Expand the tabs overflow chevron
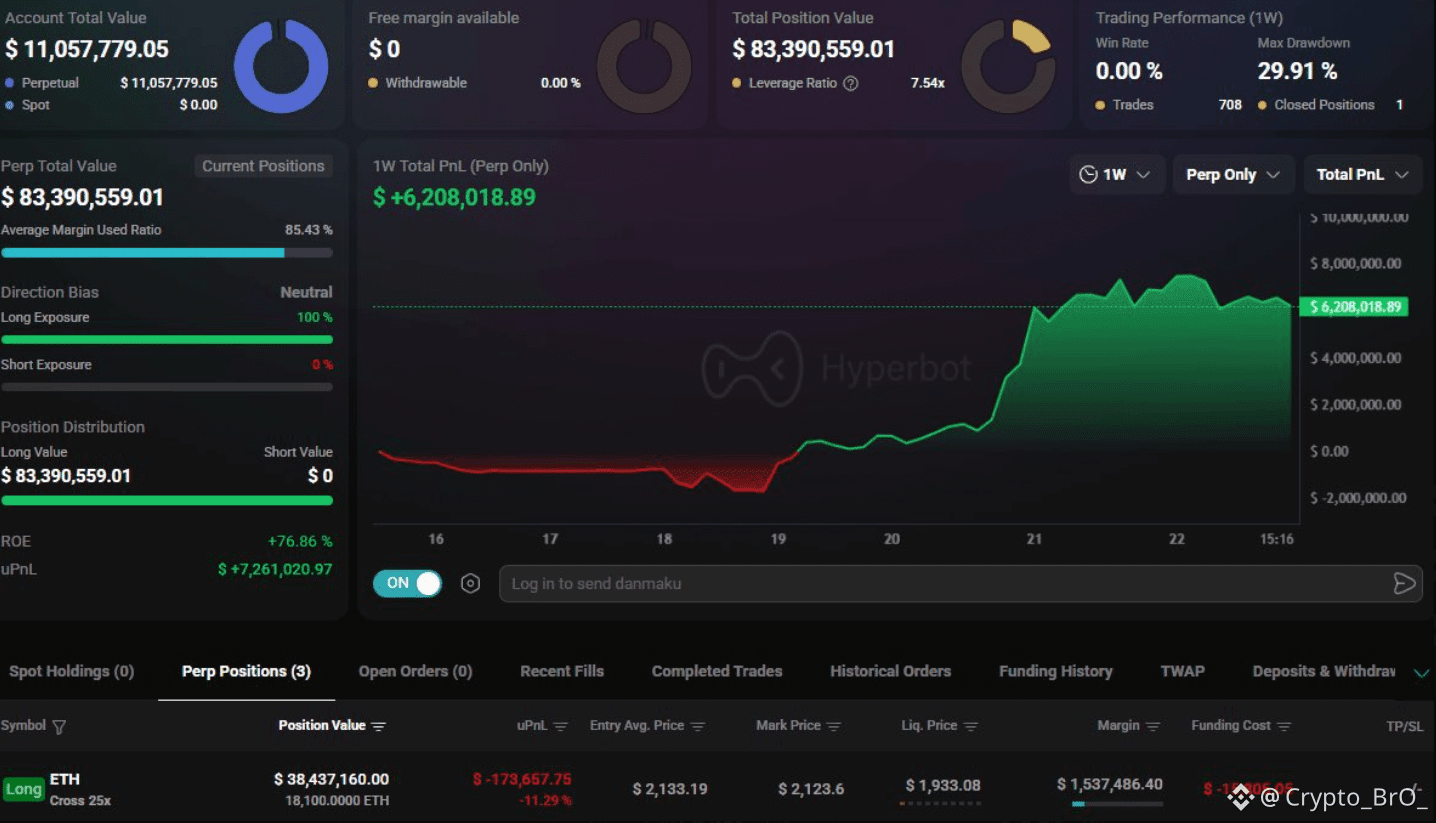The width and height of the screenshot is (1436, 823). click(1421, 673)
